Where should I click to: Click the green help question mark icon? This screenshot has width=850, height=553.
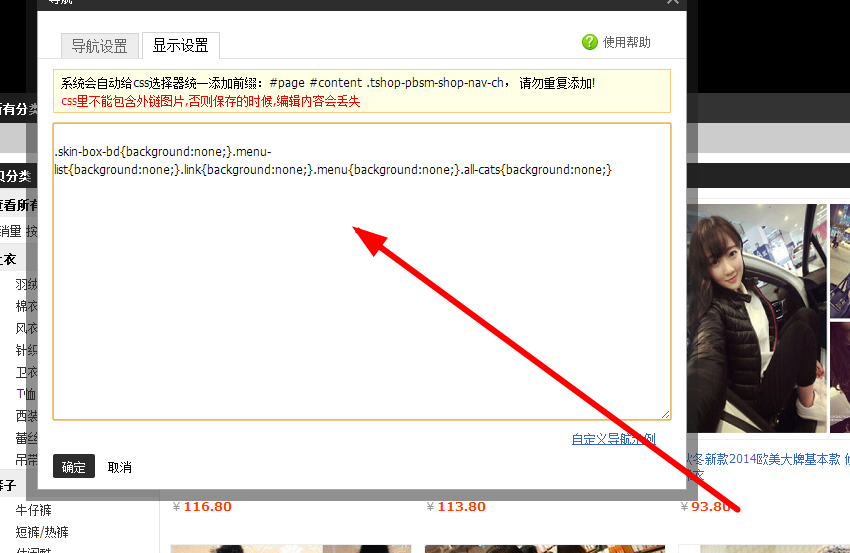(590, 42)
